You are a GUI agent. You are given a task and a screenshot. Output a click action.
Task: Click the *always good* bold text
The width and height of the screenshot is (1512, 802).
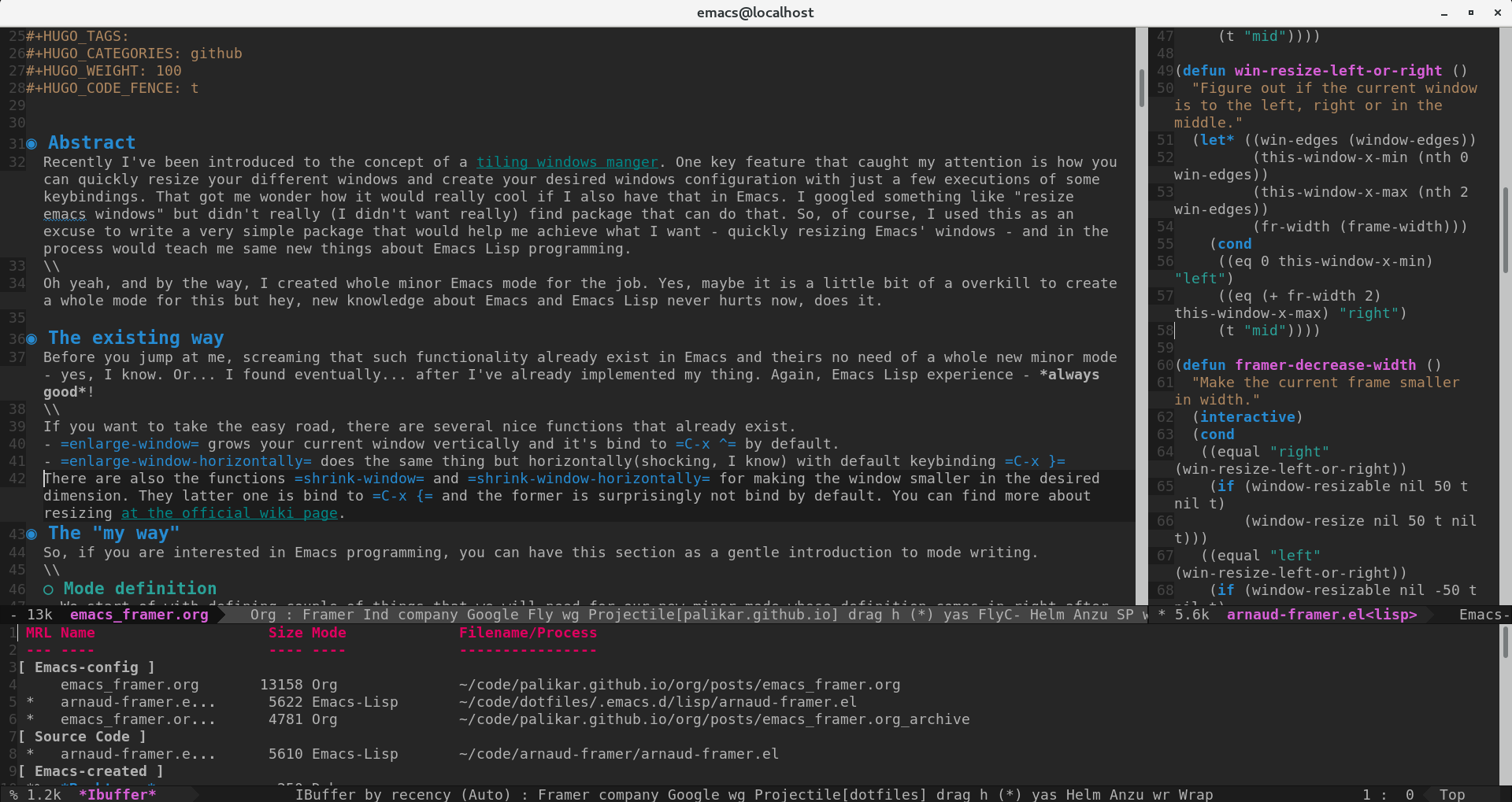1069,375
